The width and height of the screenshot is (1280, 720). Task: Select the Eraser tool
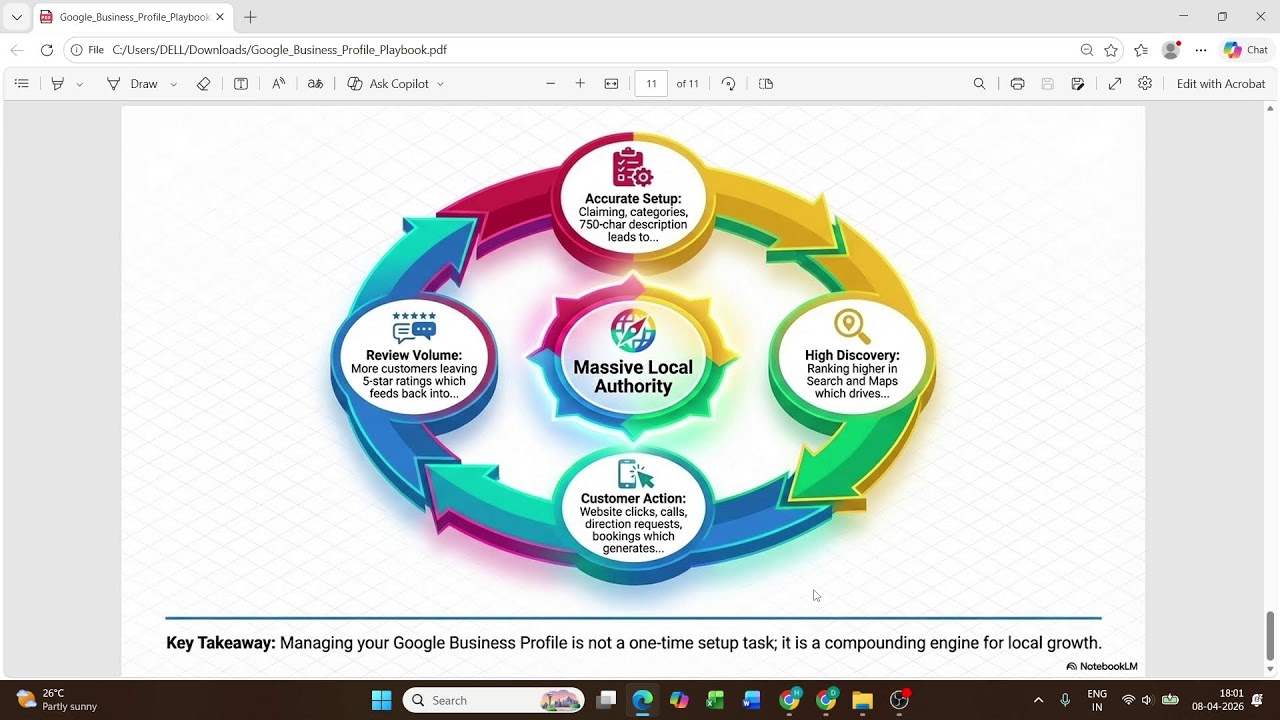(204, 84)
